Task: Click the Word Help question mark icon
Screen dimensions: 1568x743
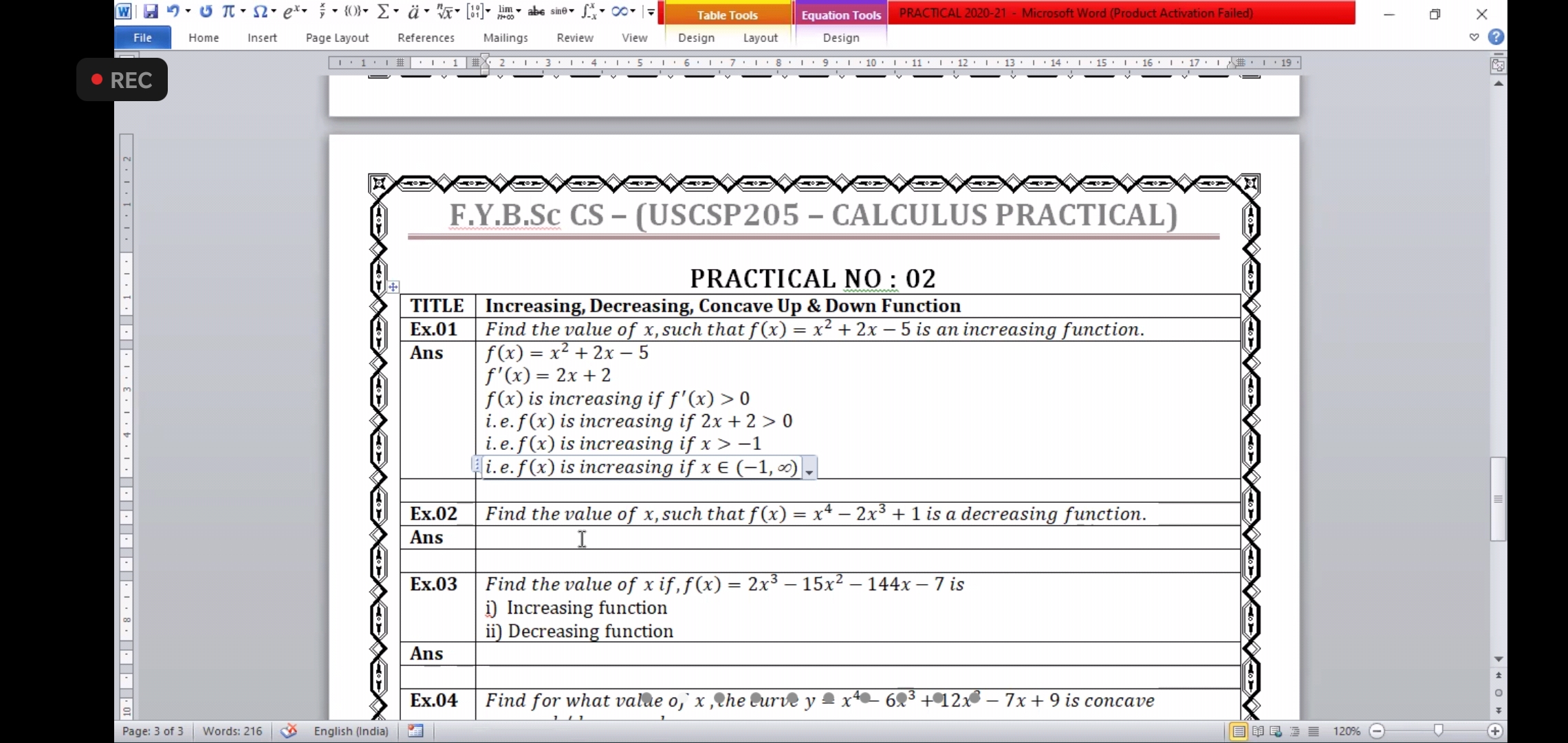Action: 1496,37
